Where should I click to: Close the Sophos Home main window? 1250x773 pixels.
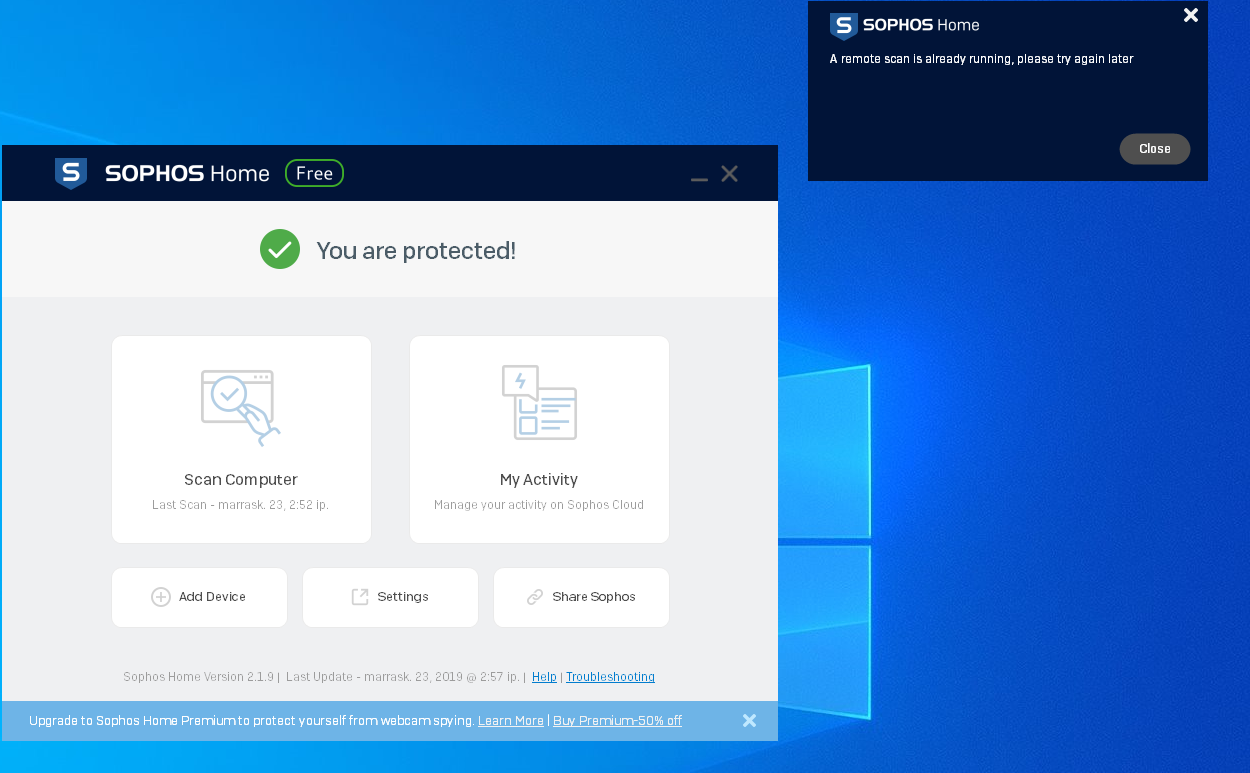[730, 174]
